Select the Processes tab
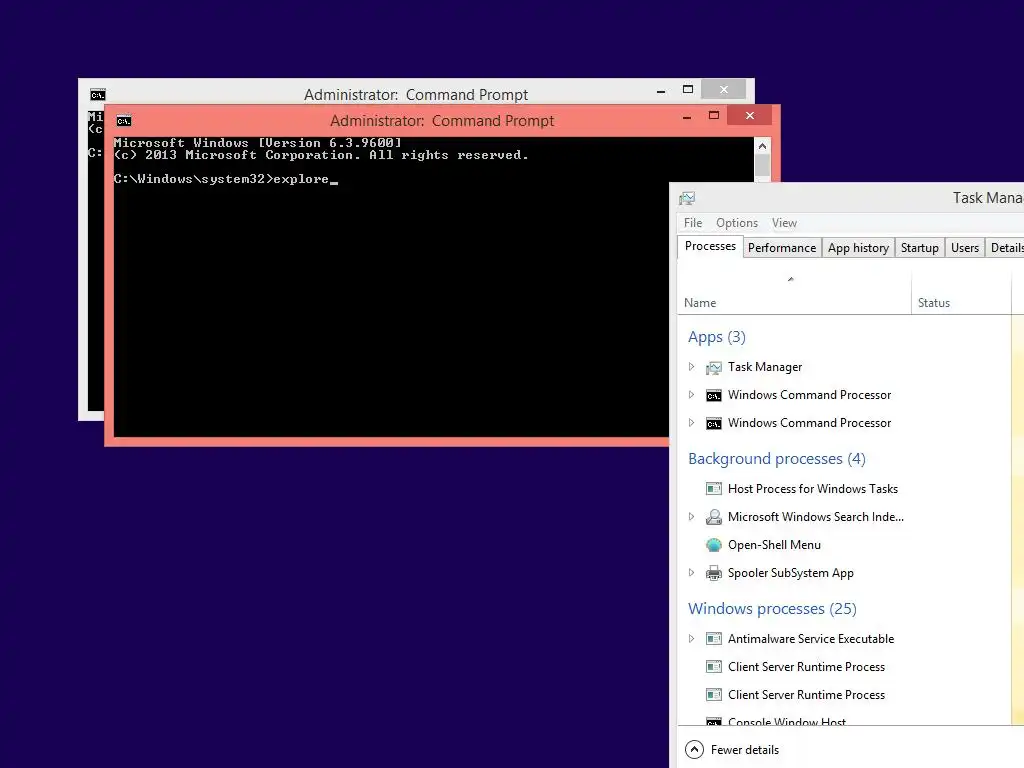The height and width of the screenshot is (768, 1024). tap(710, 246)
